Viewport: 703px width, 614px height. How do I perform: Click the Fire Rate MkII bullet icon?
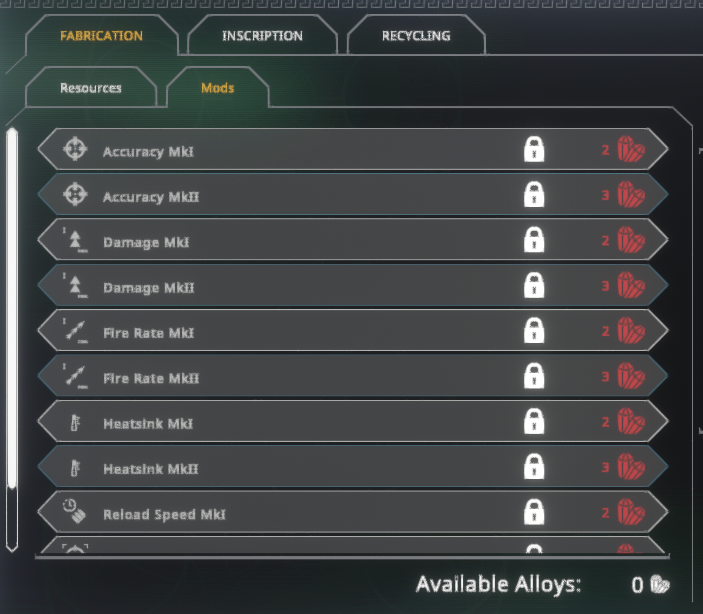pos(75,376)
